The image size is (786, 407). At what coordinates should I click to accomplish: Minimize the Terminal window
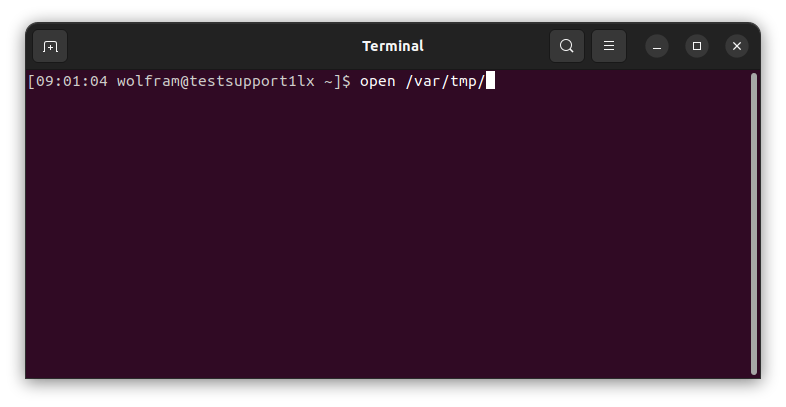657,46
